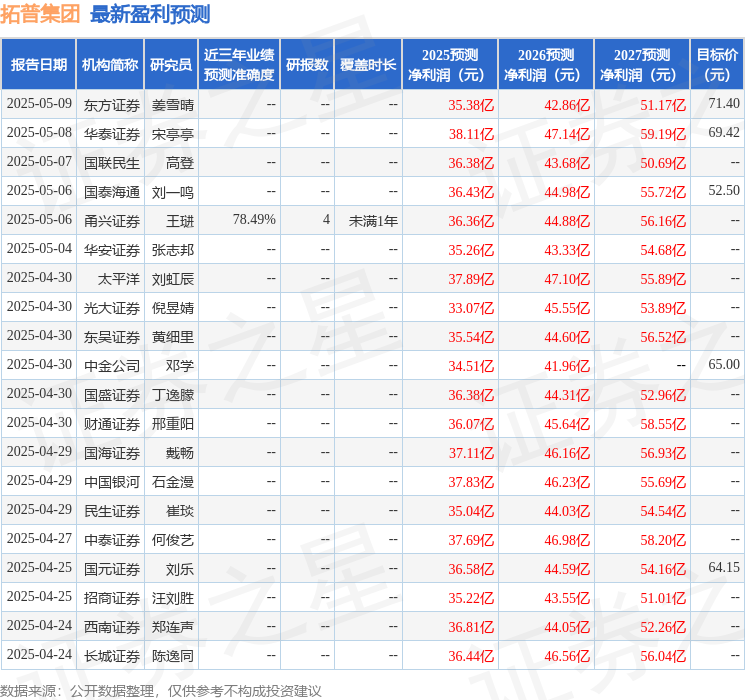Click the 最新盈利预测 heading
This screenshot has width=745, height=700.
[150, 14]
